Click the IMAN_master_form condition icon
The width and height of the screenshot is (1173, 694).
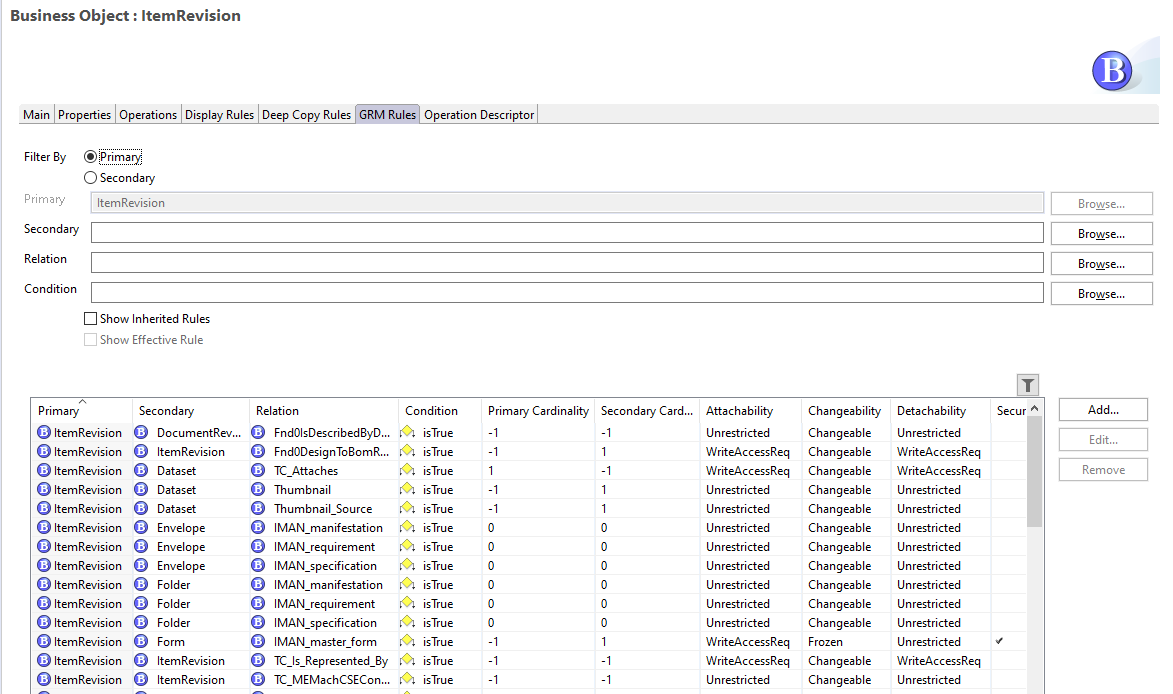pos(408,641)
